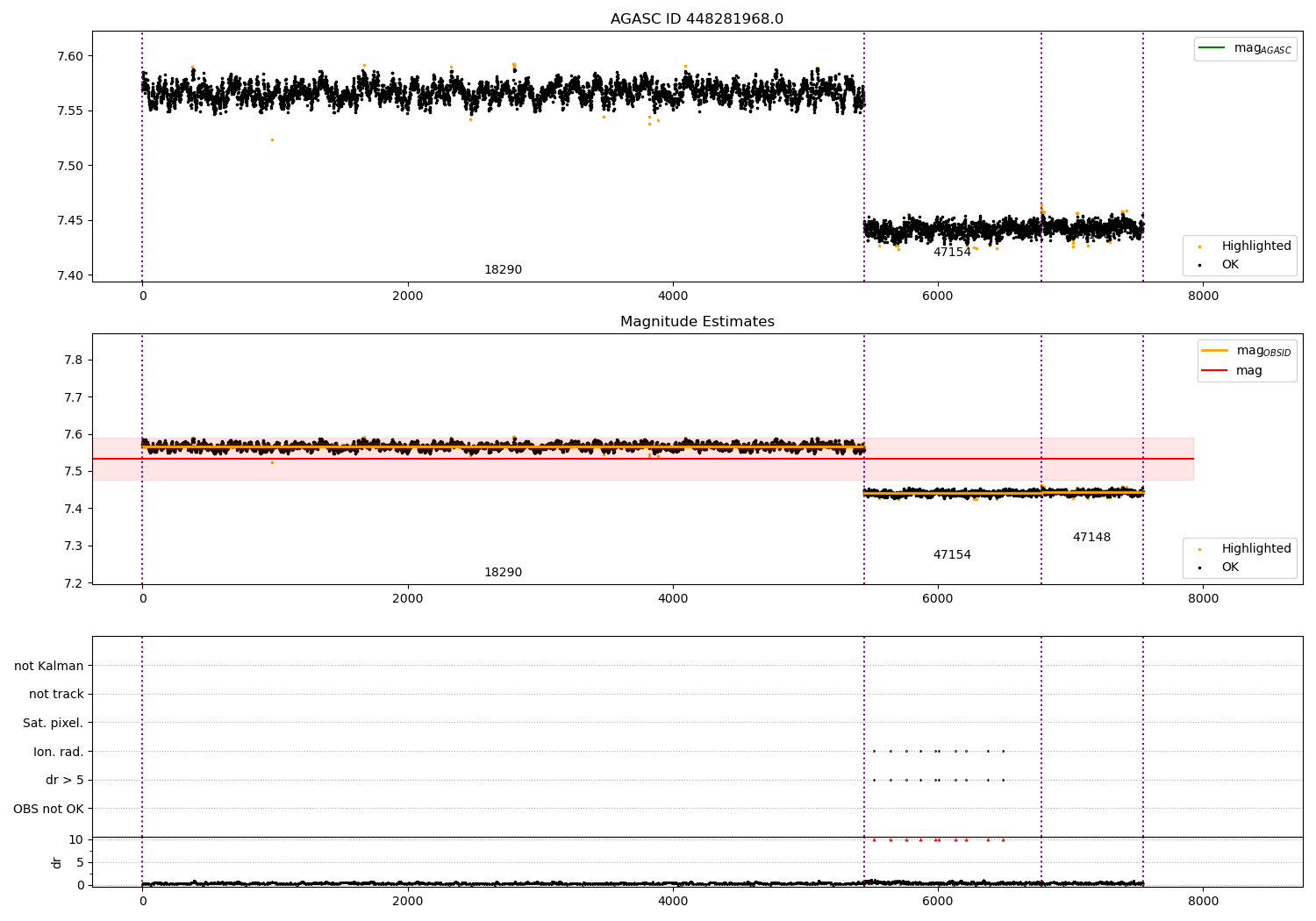Click the 'dr' axis label
Viewport: 1316px width, 921px height.
coord(57,862)
